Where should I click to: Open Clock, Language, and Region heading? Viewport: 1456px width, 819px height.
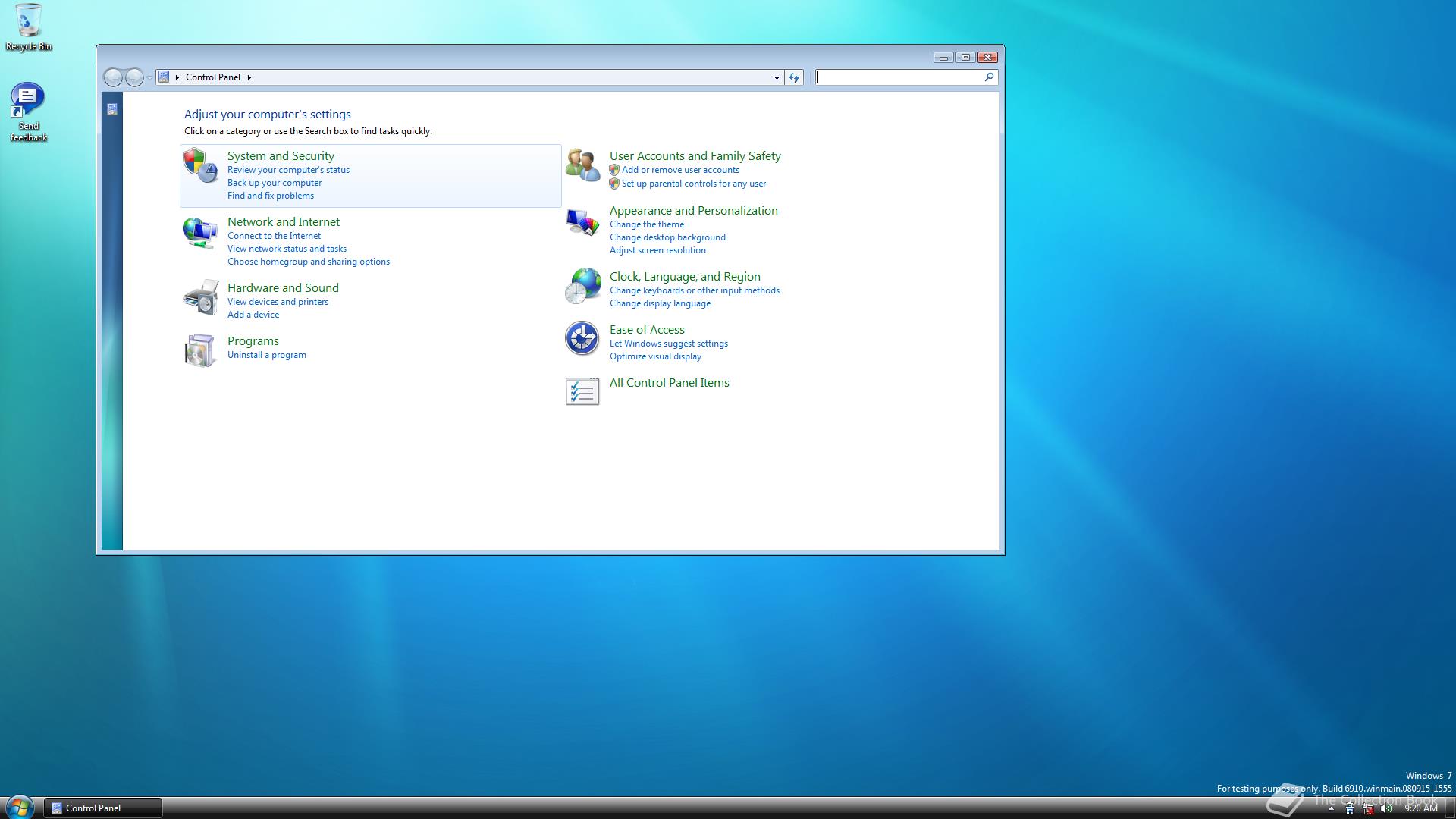point(685,276)
